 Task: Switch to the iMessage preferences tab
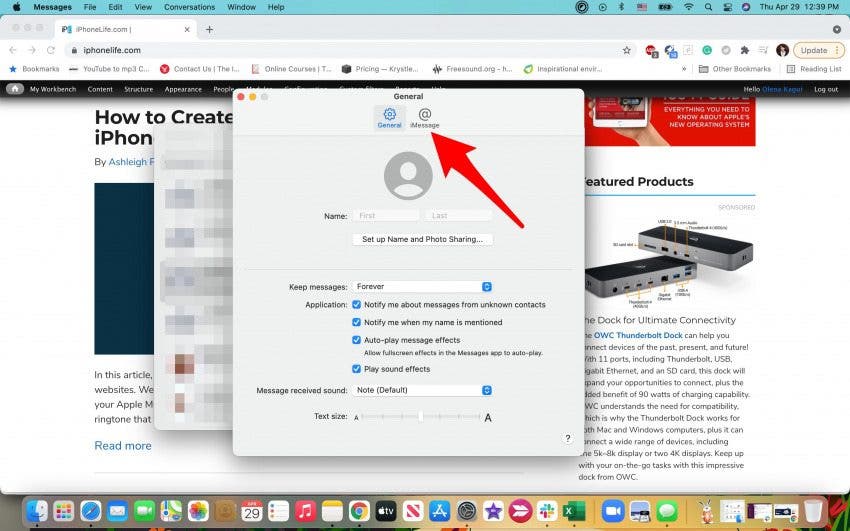pyautogui.click(x=424, y=118)
